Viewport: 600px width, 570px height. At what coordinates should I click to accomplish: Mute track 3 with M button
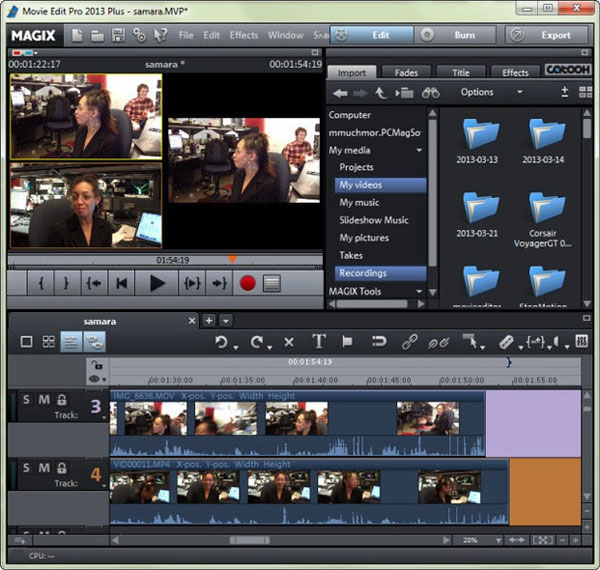44,400
